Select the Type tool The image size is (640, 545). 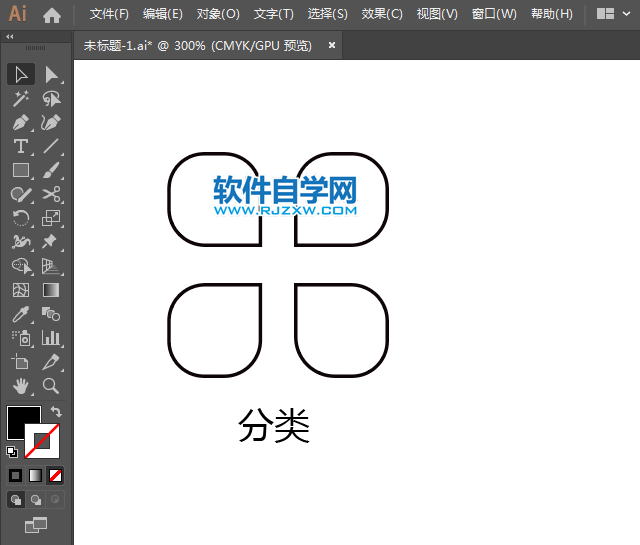tap(20, 147)
